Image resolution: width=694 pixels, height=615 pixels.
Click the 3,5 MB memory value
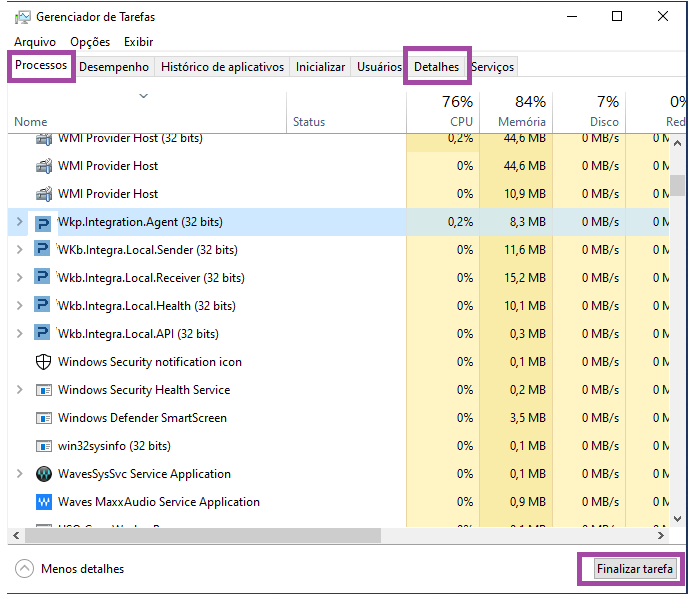pos(527,418)
